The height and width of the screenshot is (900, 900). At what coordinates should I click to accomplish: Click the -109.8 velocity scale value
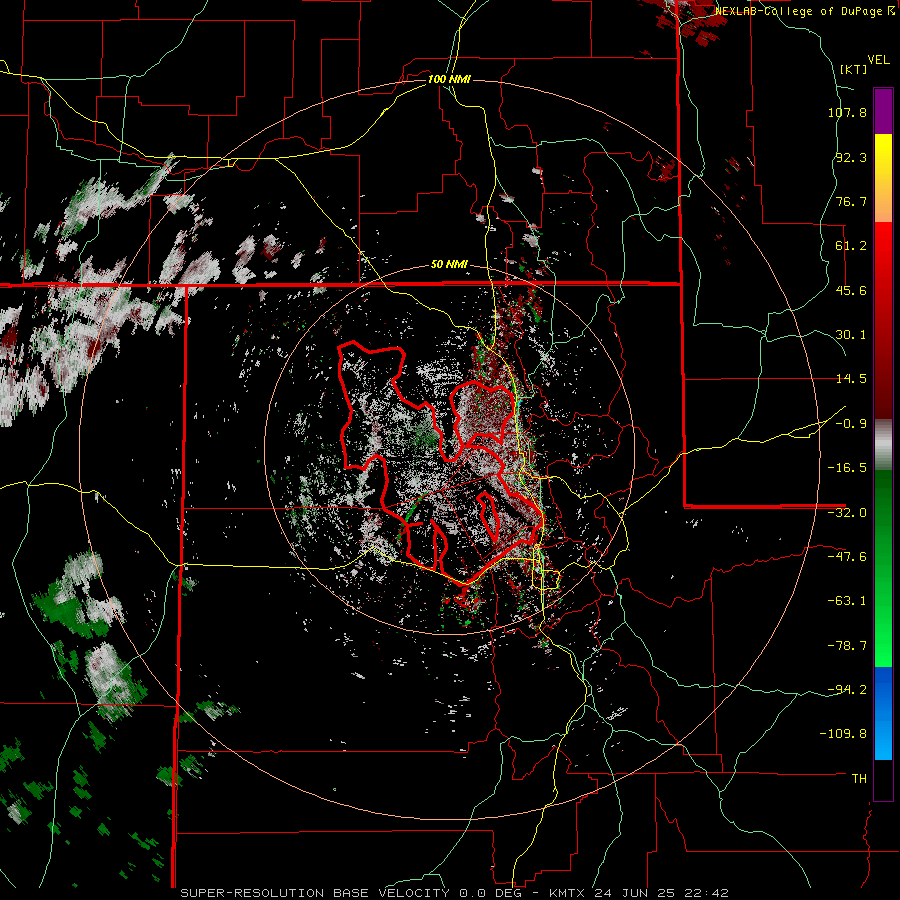[844, 734]
